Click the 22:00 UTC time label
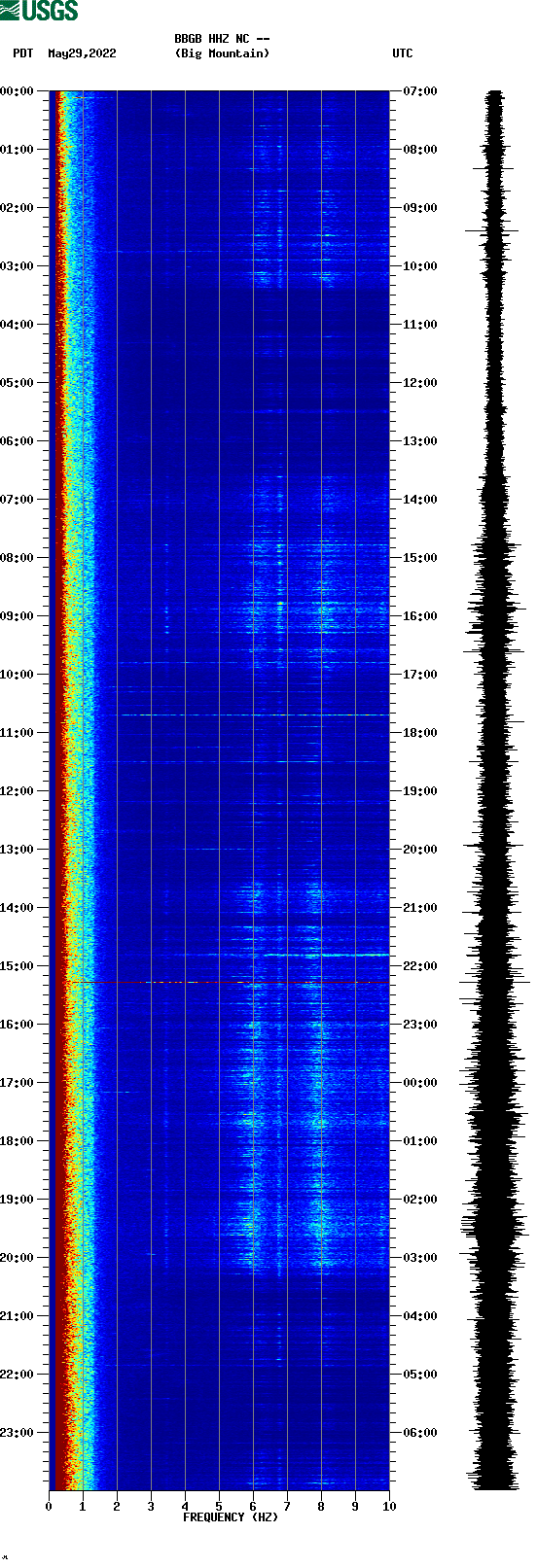Image resolution: width=537 pixels, height=1568 pixels. (x=420, y=966)
